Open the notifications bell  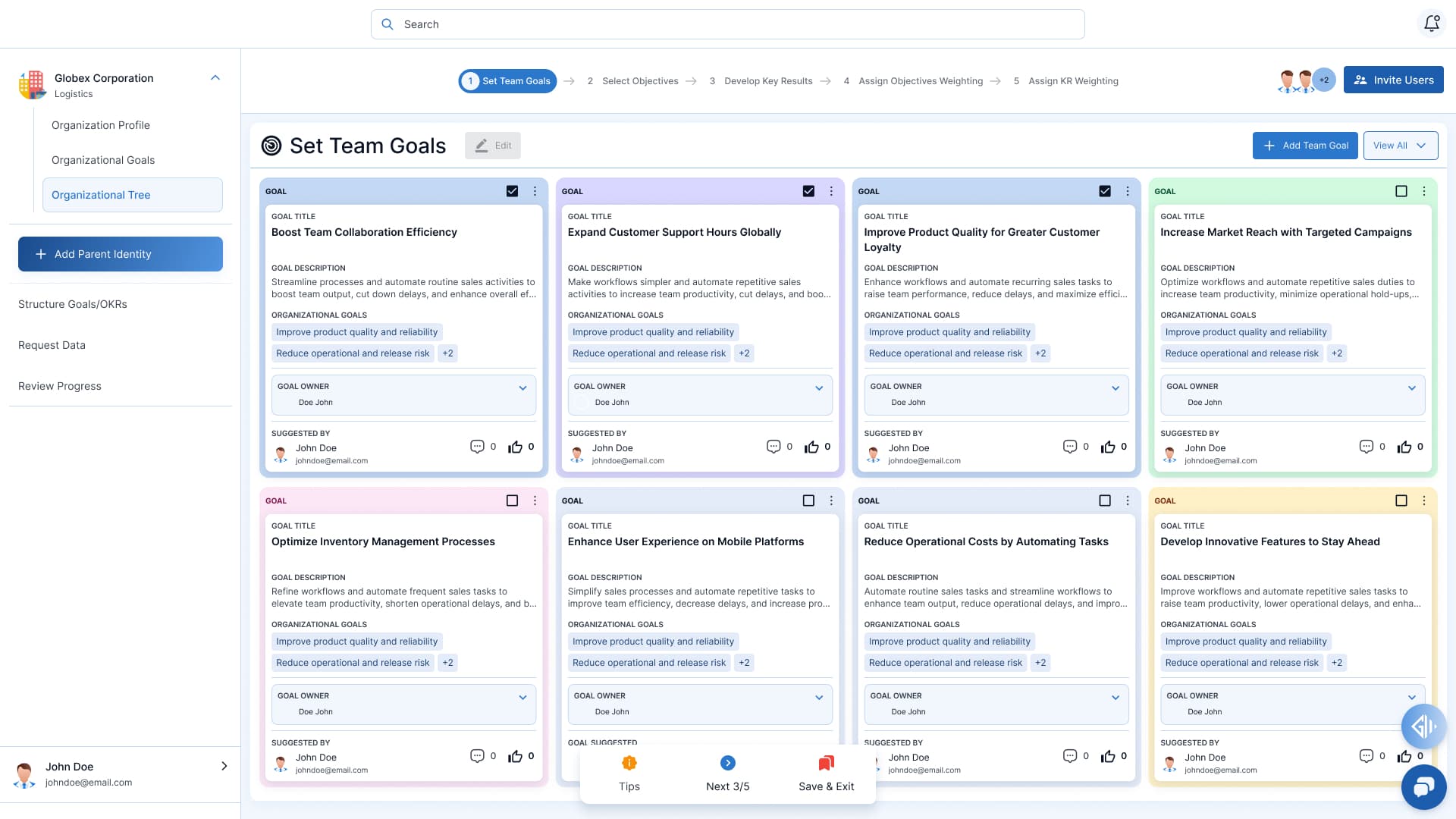coord(1432,24)
